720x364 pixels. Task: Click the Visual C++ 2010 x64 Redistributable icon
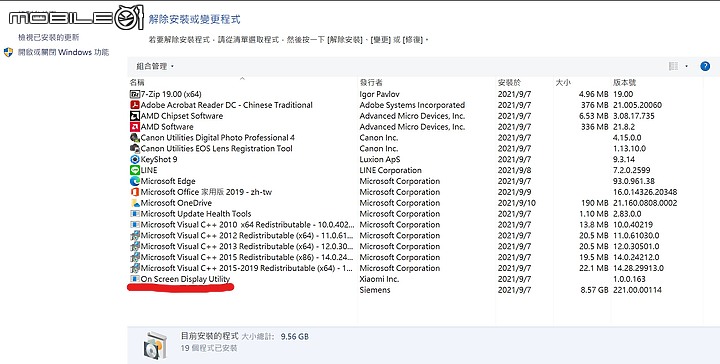pos(135,225)
